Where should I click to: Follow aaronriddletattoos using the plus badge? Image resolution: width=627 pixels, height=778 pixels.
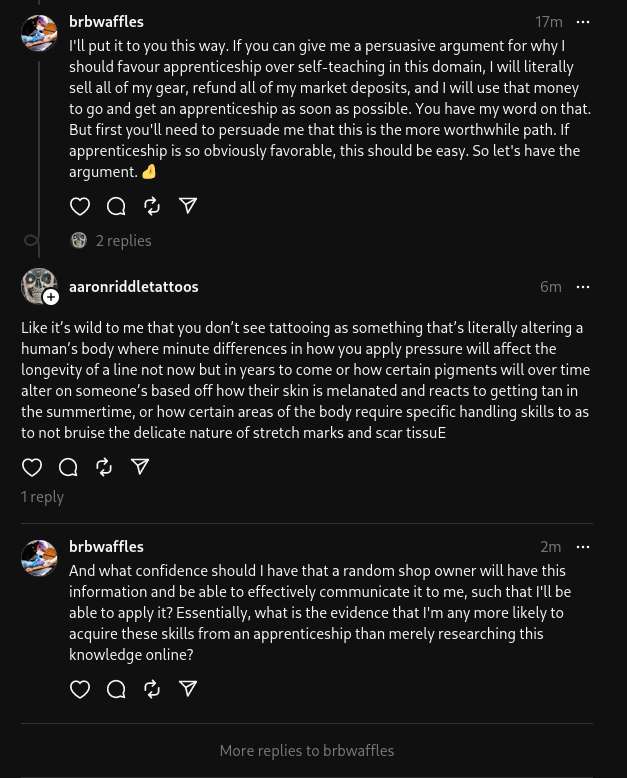[51, 297]
